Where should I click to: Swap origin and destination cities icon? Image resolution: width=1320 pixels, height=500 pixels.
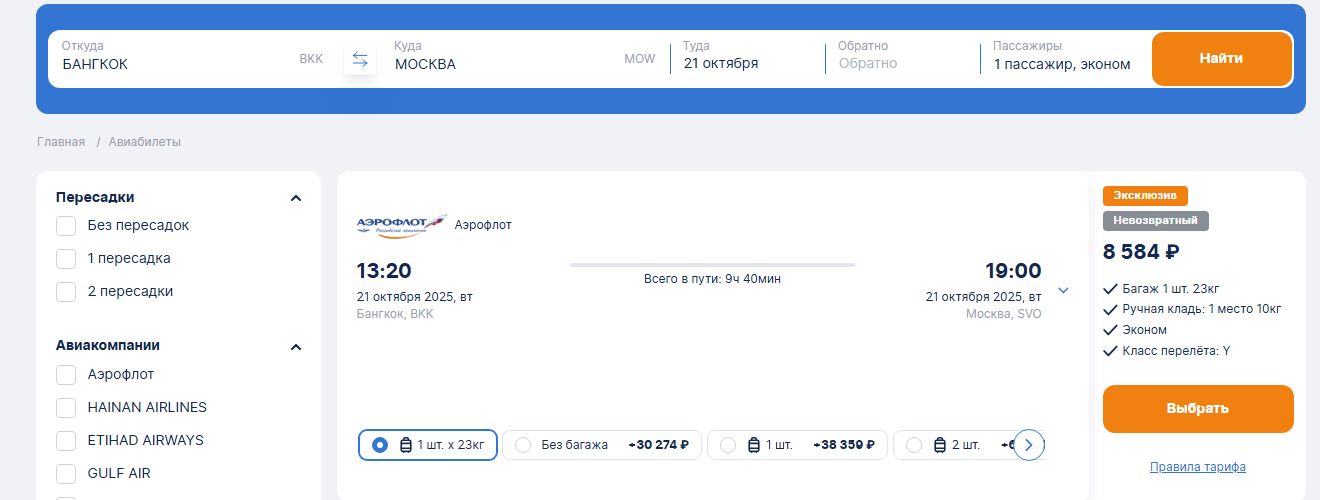coord(360,60)
